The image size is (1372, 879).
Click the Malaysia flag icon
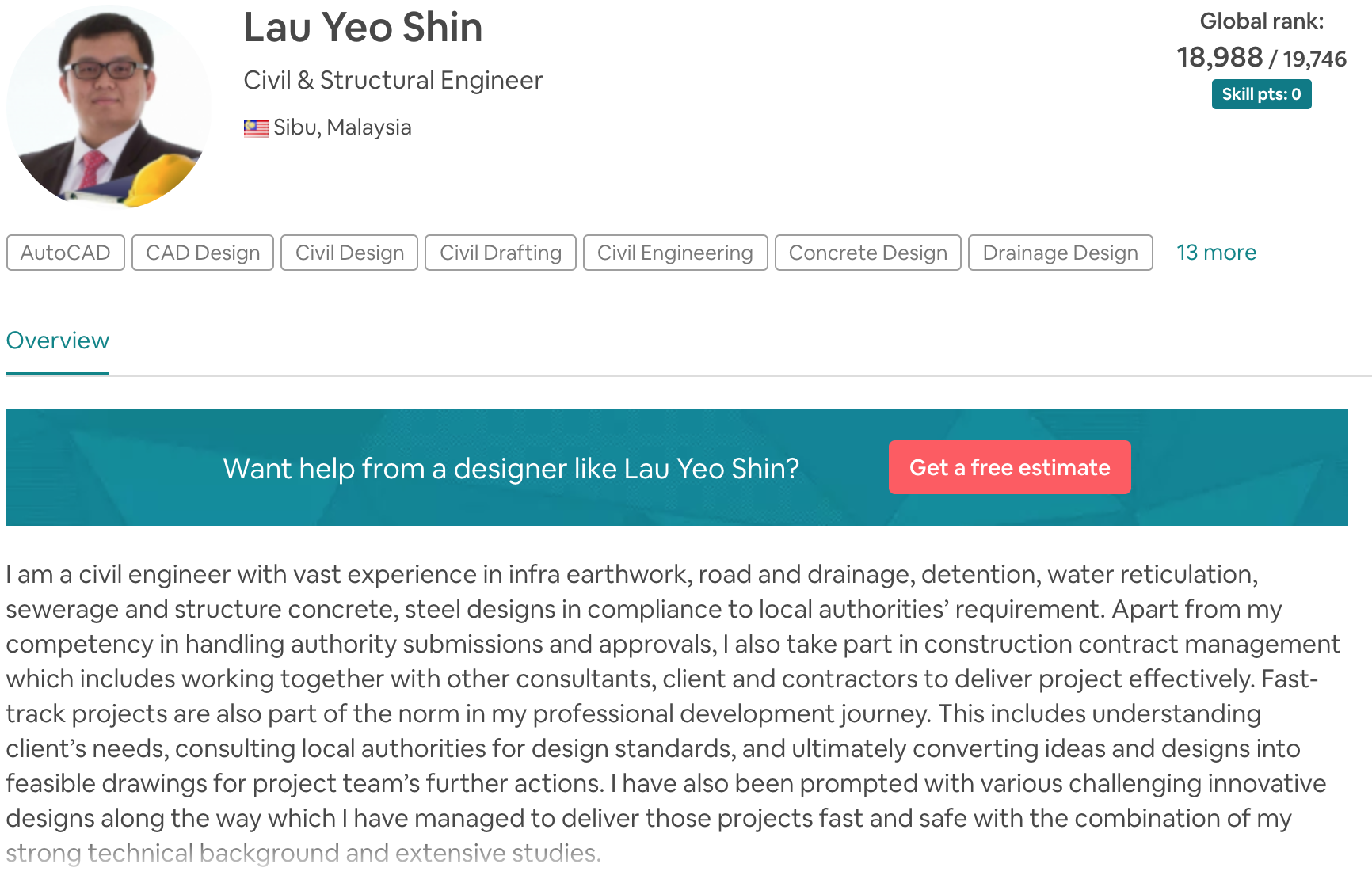[255, 127]
